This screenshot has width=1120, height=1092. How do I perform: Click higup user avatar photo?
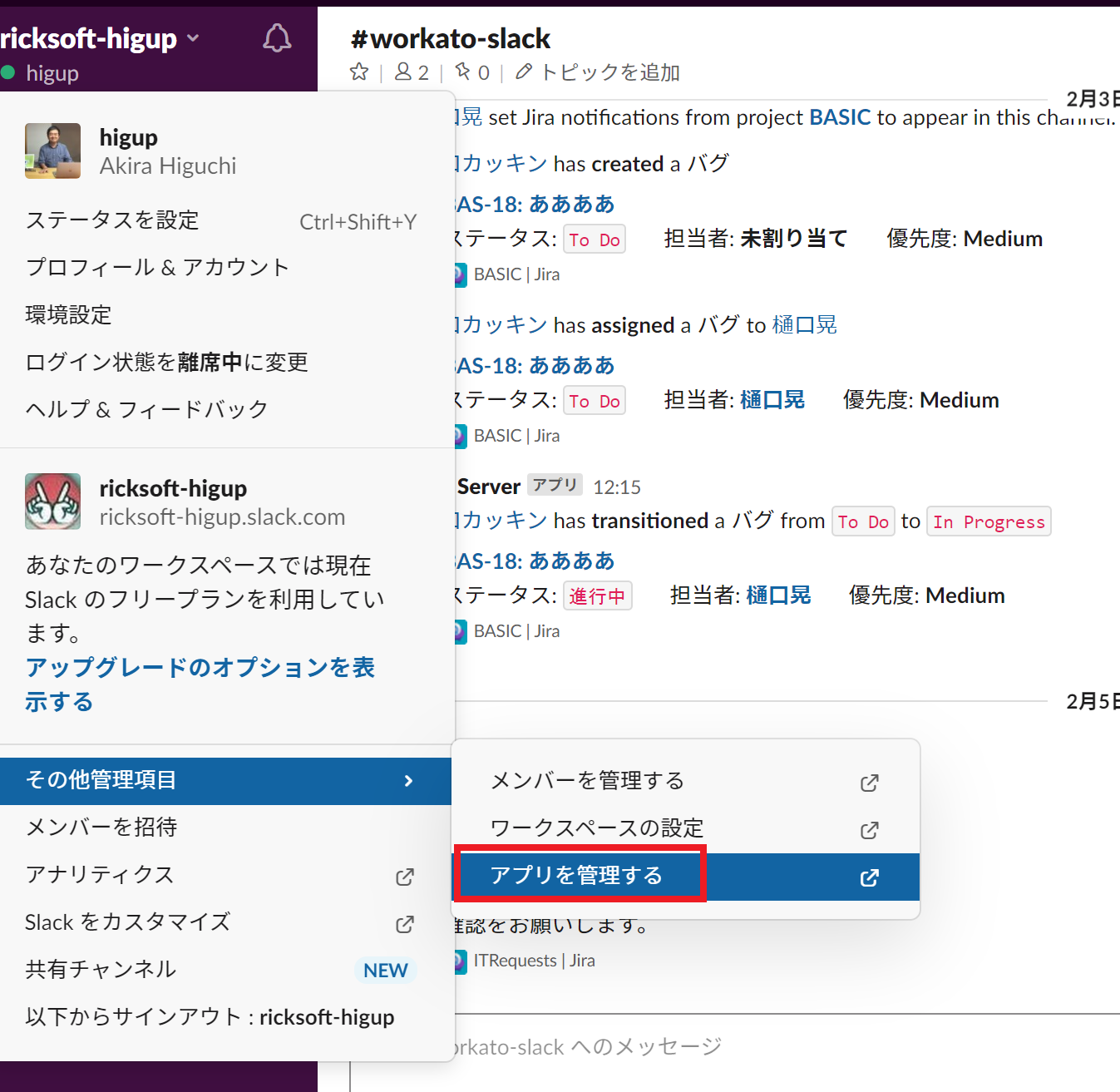[x=53, y=151]
